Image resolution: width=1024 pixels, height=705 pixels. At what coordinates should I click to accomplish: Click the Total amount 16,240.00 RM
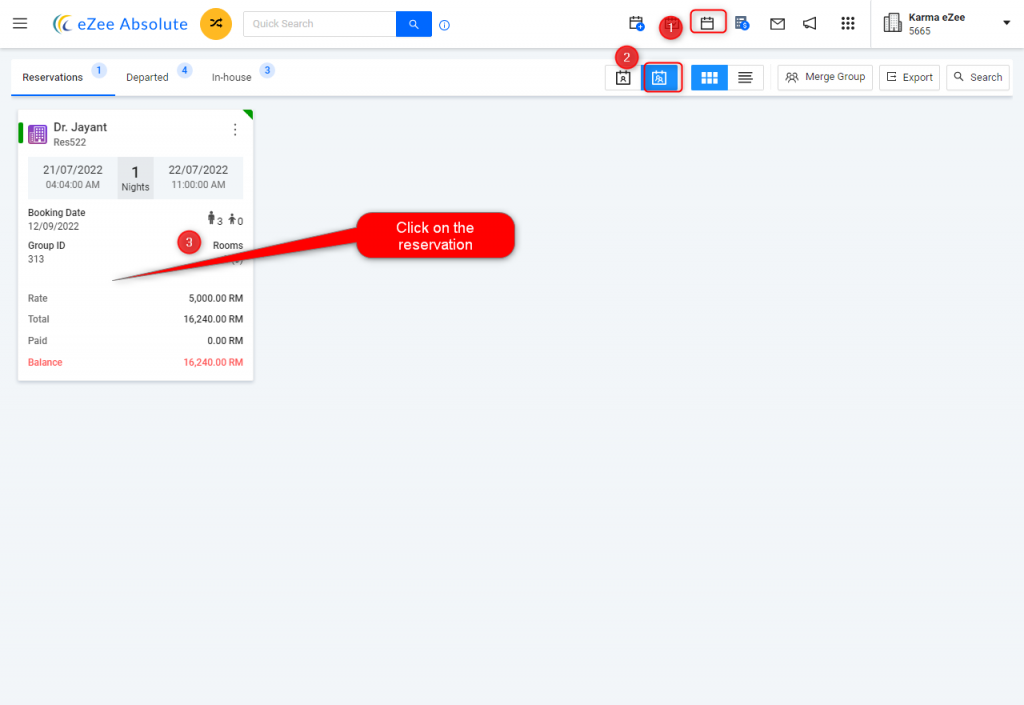213,319
